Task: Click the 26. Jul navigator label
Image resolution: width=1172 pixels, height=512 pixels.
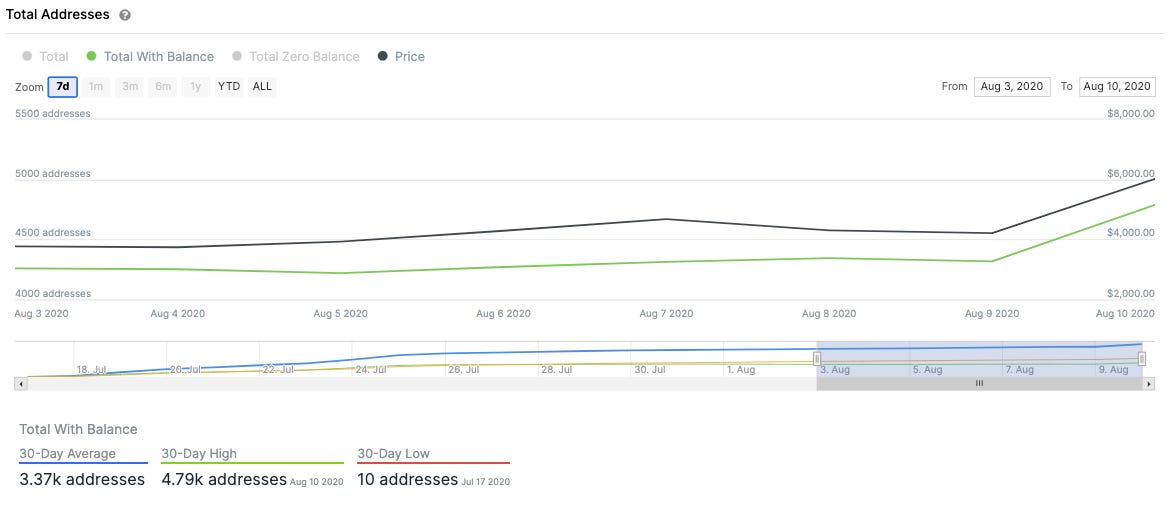Action: click(463, 370)
